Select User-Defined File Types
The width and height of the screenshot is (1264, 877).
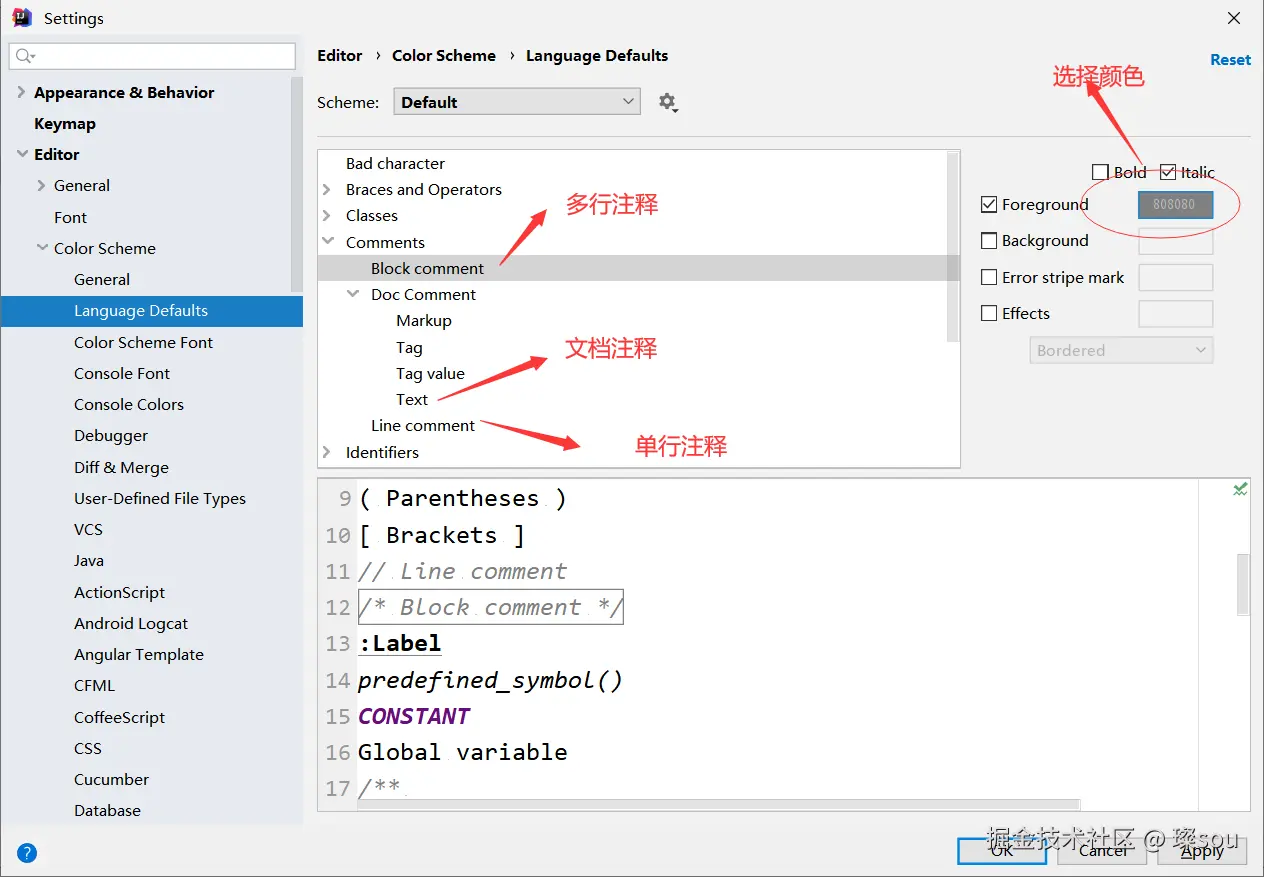pyautogui.click(x=160, y=498)
